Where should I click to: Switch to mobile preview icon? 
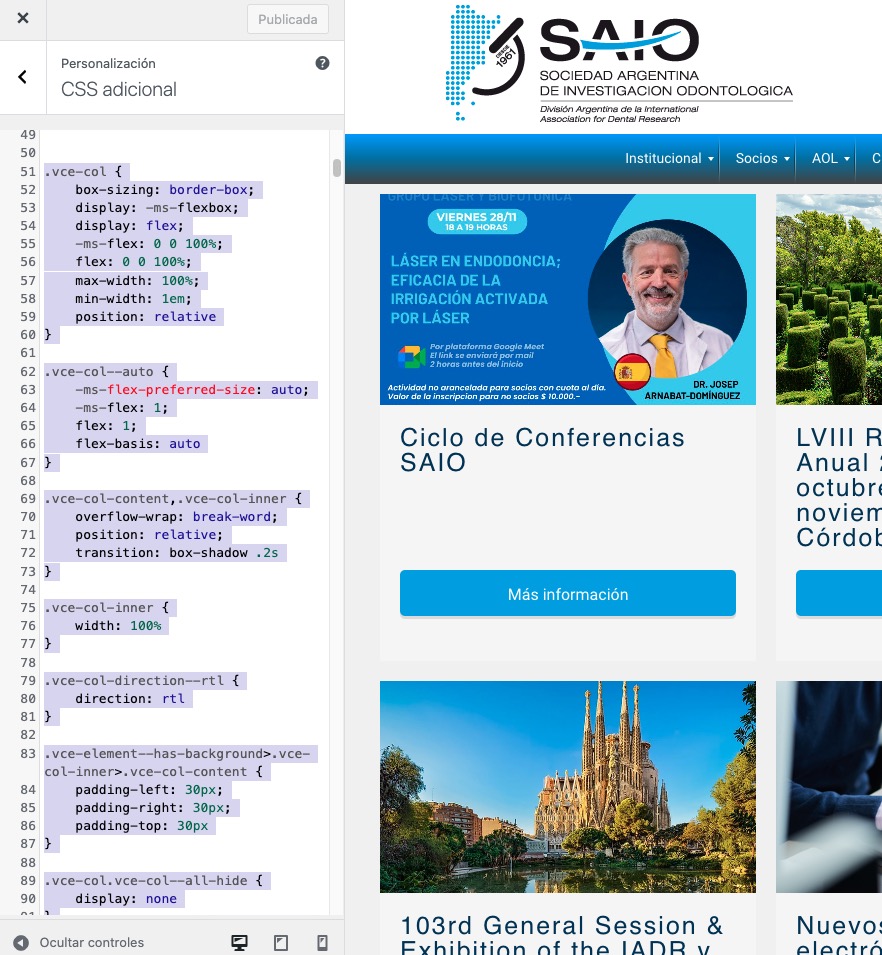click(322, 942)
